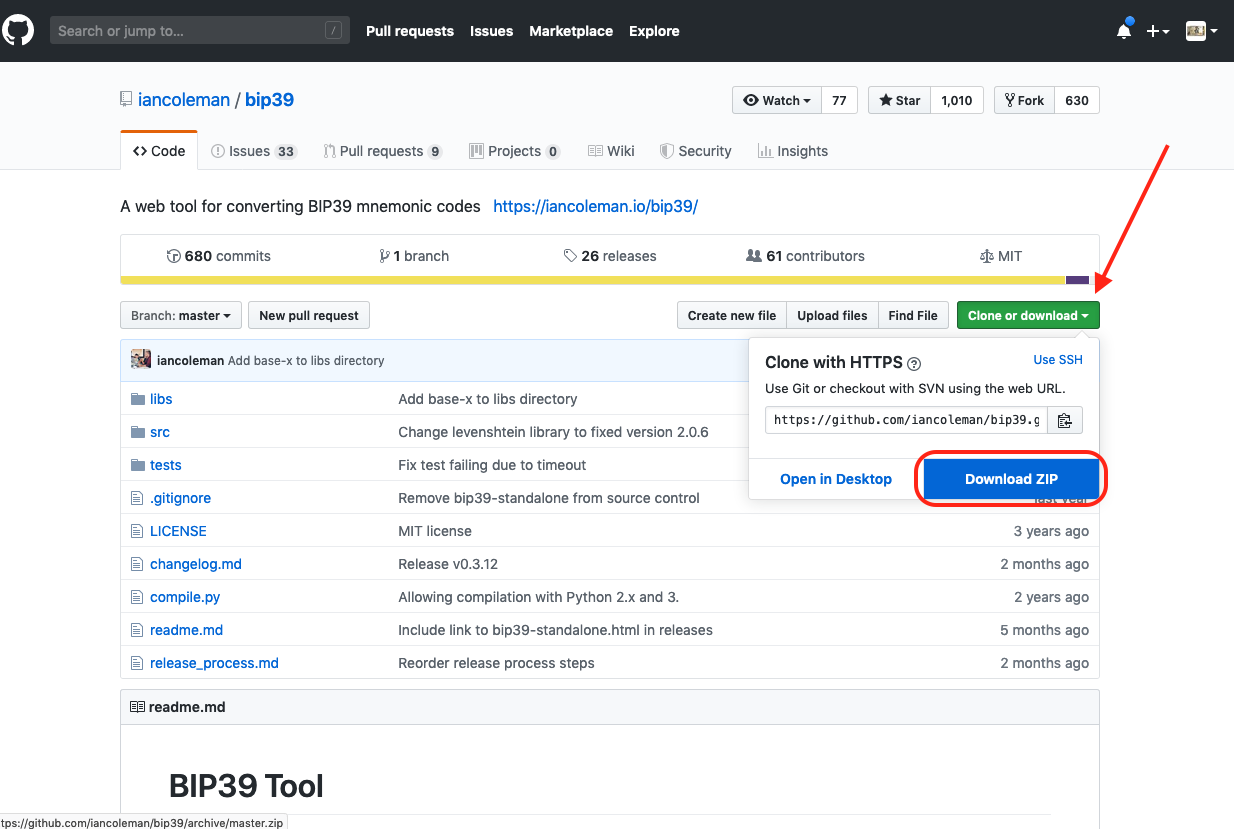View the 1,010 stargazers count
The height and width of the screenshot is (829, 1234).
tap(957, 100)
